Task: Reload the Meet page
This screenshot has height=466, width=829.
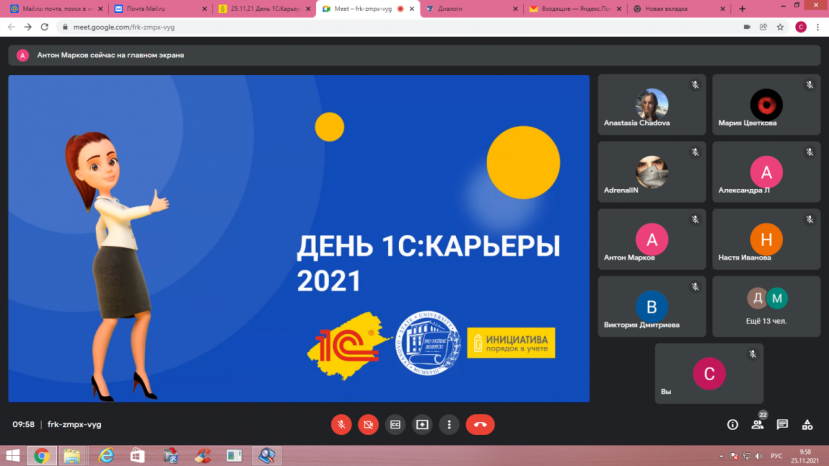Action: click(44, 27)
